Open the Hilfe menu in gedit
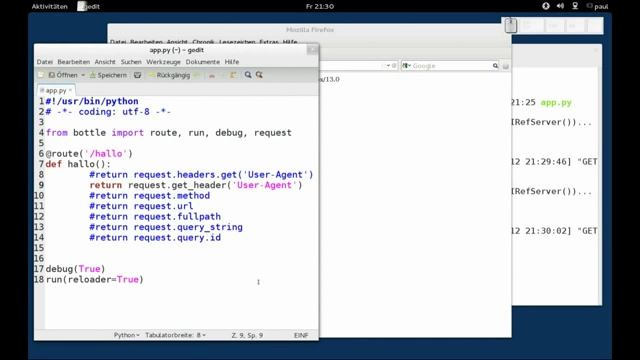This screenshot has width=640, height=360. [x=232, y=62]
